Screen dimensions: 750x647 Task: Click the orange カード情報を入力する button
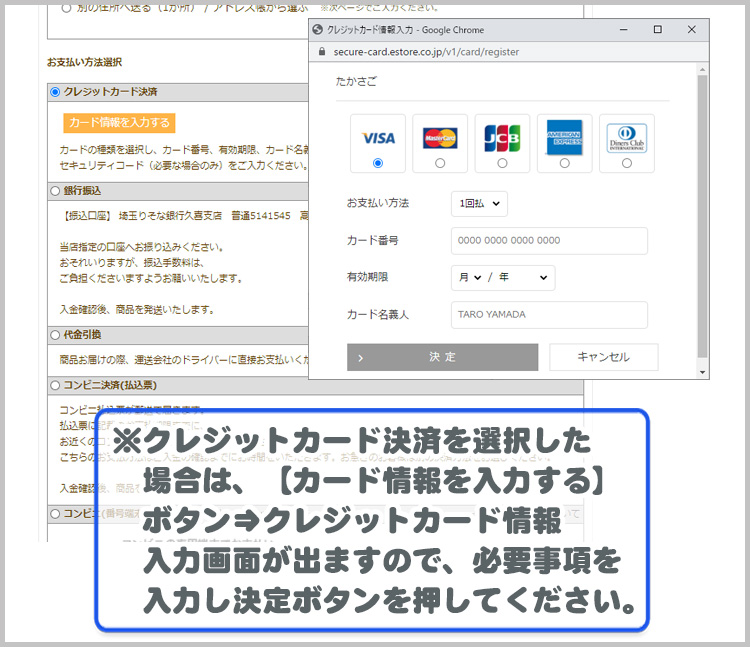(x=119, y=123)
